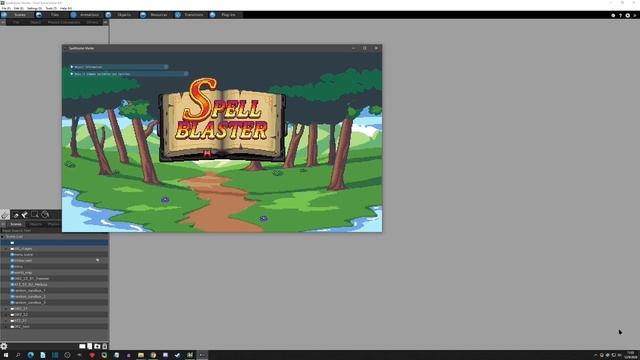Open the Settings menu
This screenshot has width=640, height=360.
pyautogui.click(x=34, y=8)
